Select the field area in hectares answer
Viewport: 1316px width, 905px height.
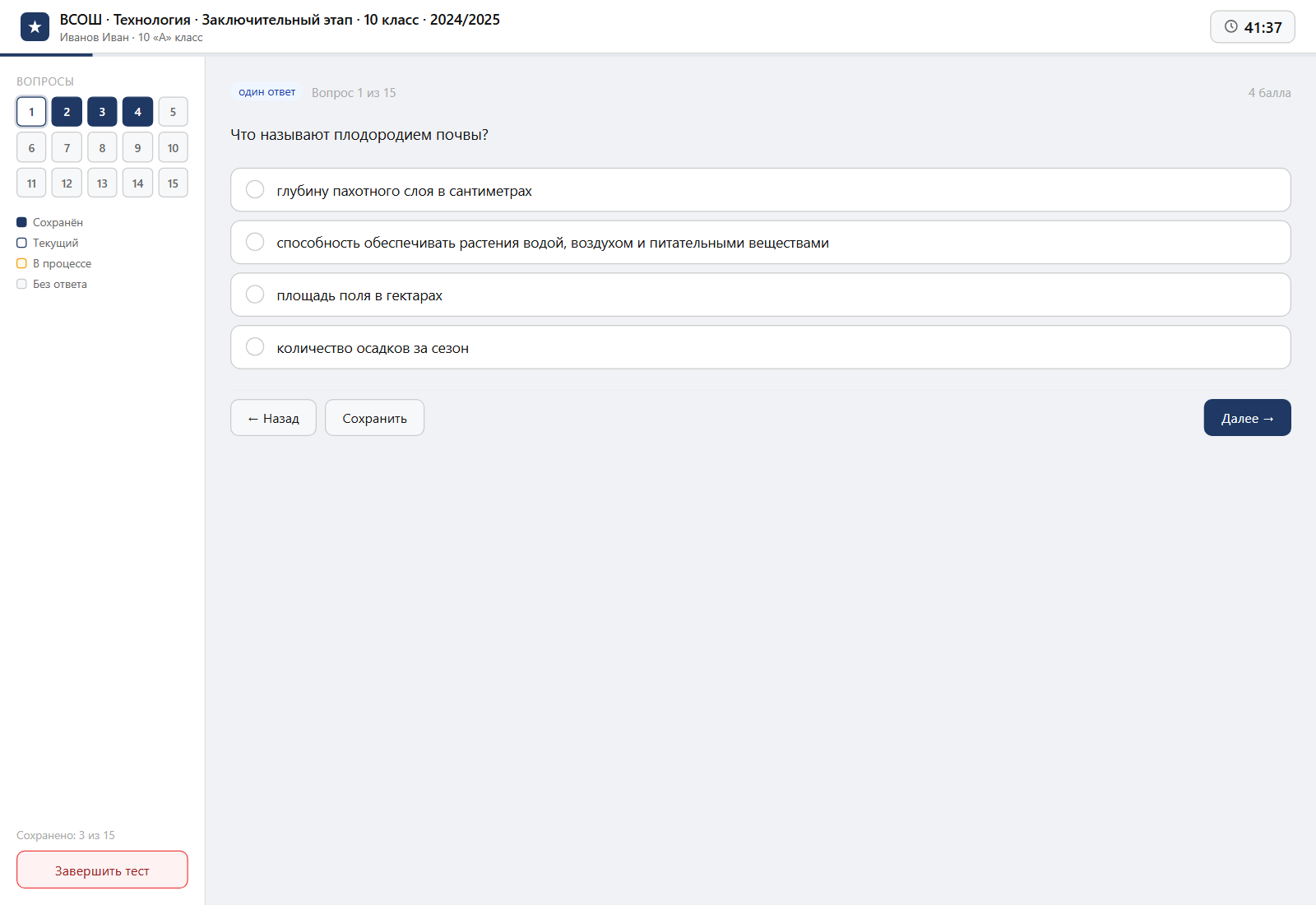[760, 295]
